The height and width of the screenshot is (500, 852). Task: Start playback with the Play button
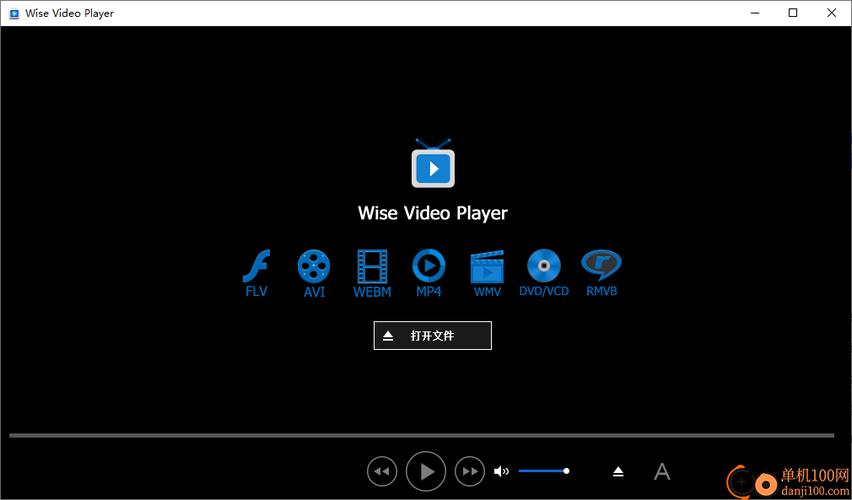pyautogui.click(x=426, y=471)
